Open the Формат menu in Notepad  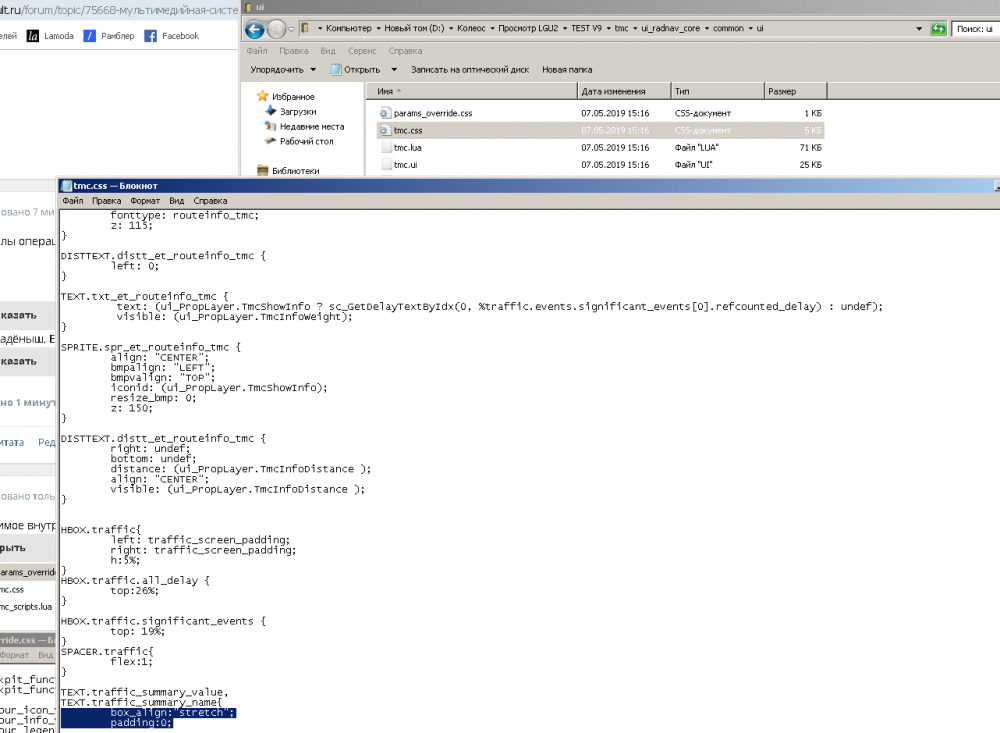(145, 201)
